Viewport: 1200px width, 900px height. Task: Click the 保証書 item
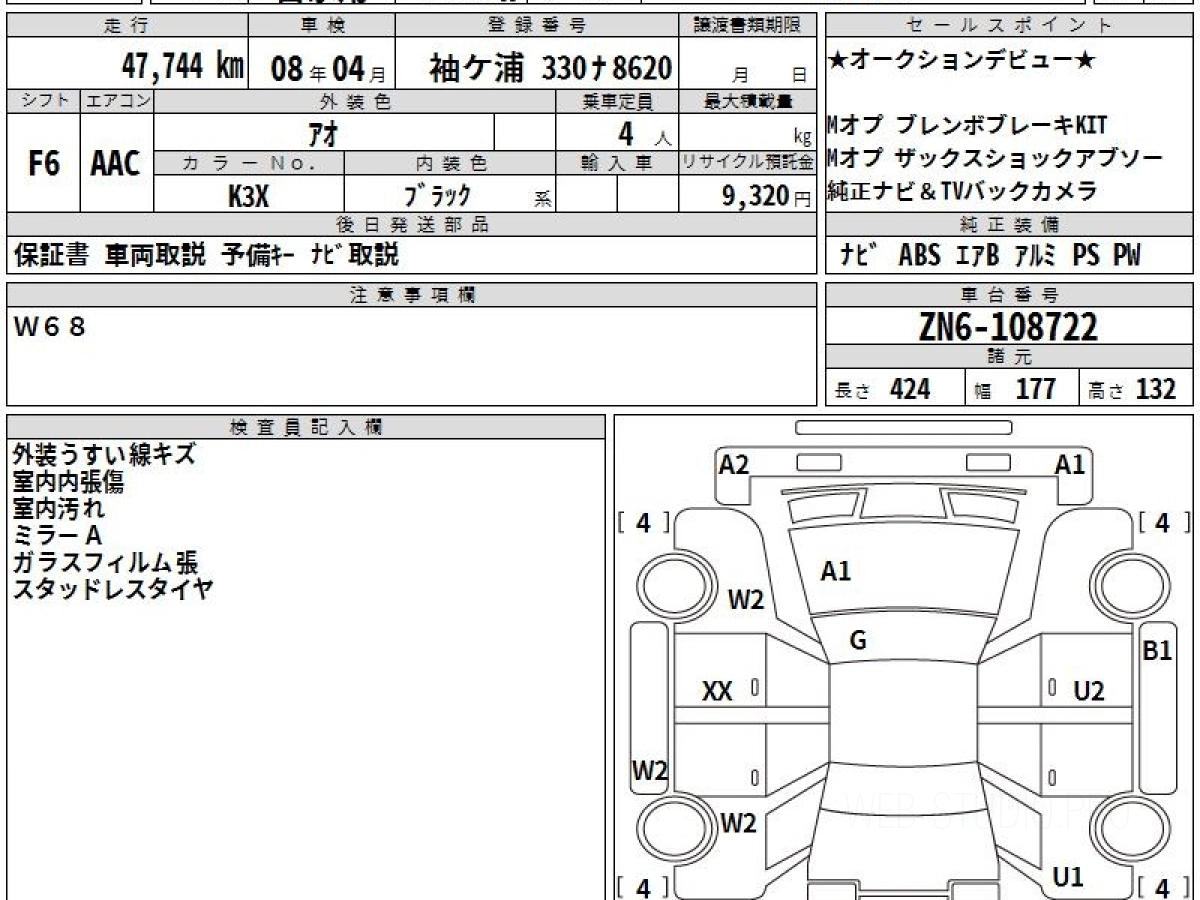(51, 255)
